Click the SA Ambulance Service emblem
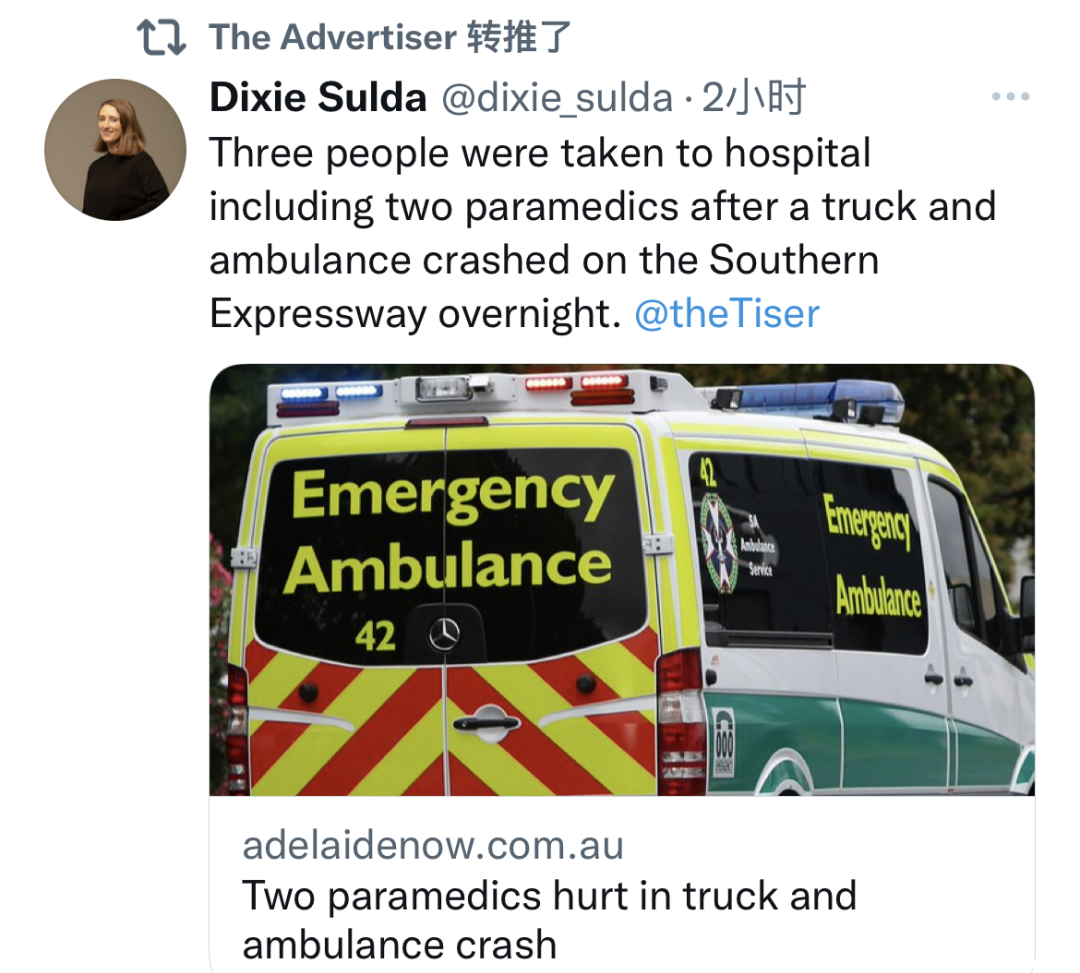Image resolution: width=1080 pixels, height=973 pixels. coord(718,543)
